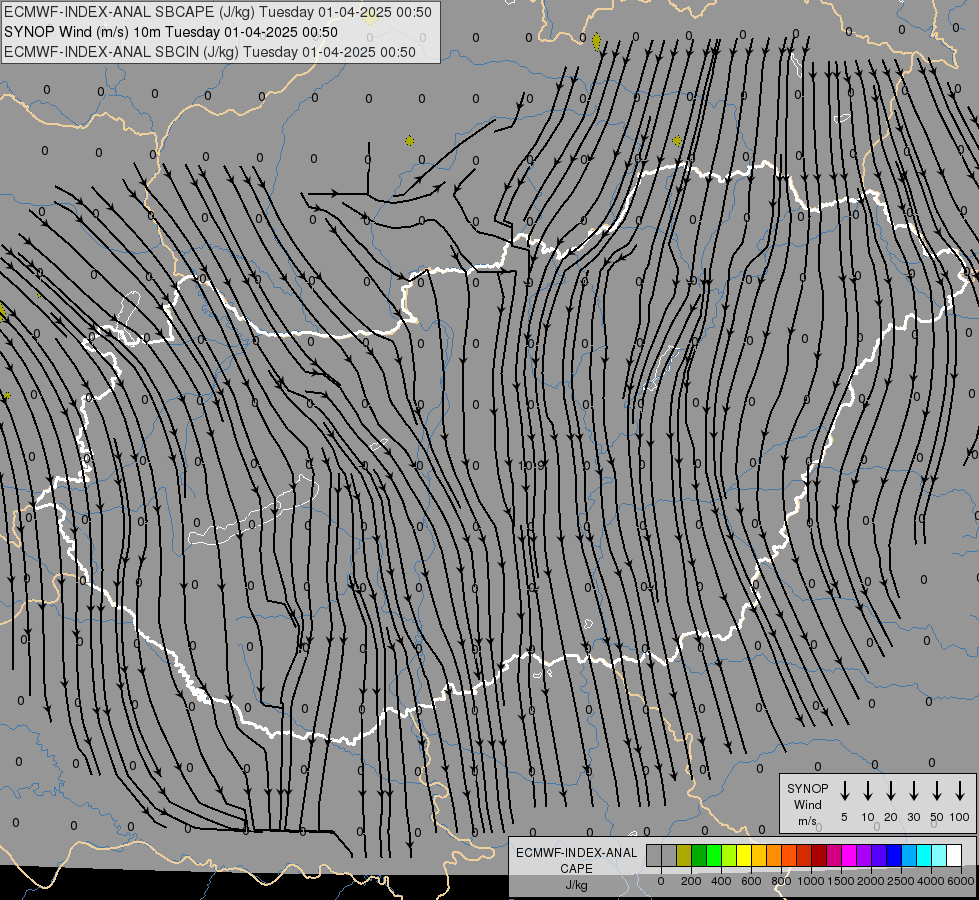Select the dark red CAPE legend swatch

(x=819, y=855)
